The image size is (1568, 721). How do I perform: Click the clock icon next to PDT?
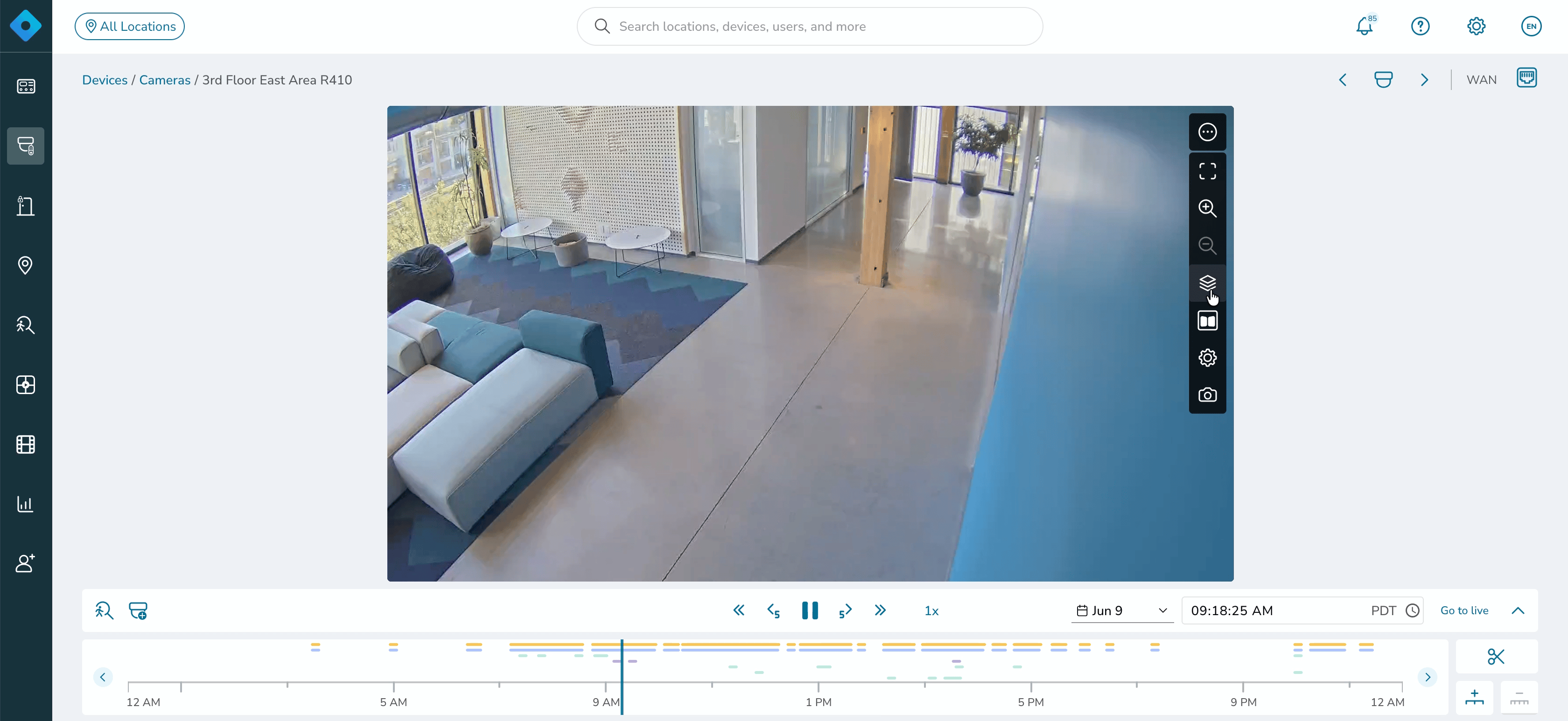coord(1413,610)
